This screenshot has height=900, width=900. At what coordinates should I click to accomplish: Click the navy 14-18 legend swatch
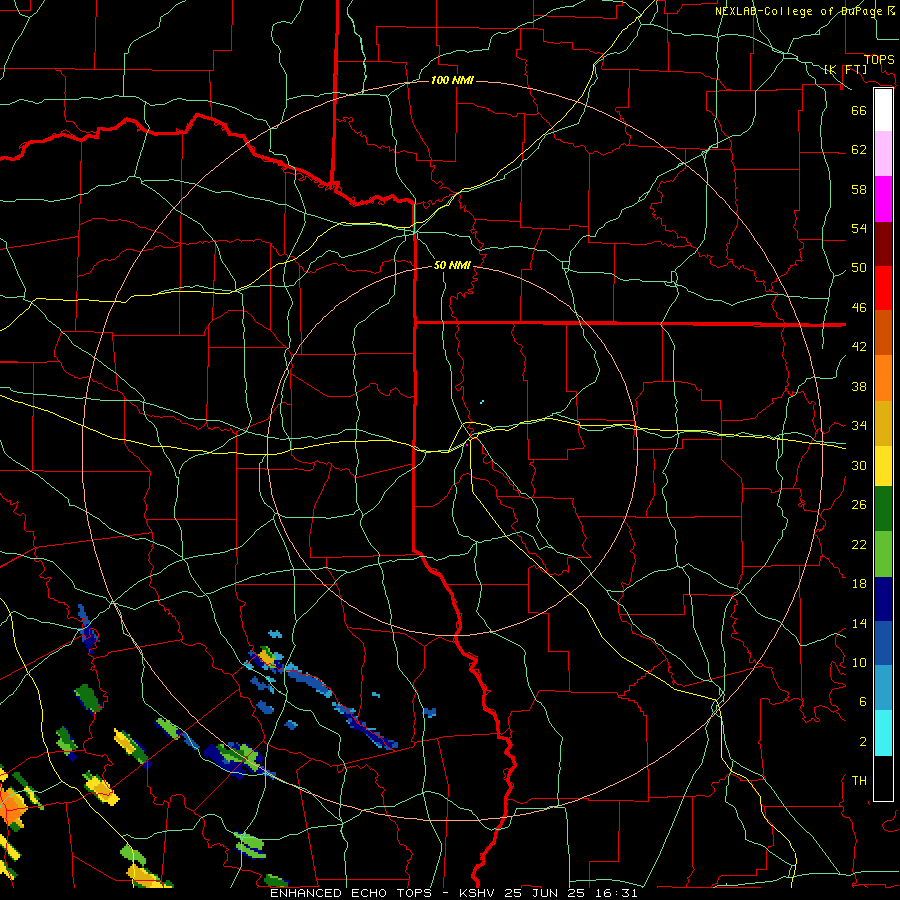(883, 599)
